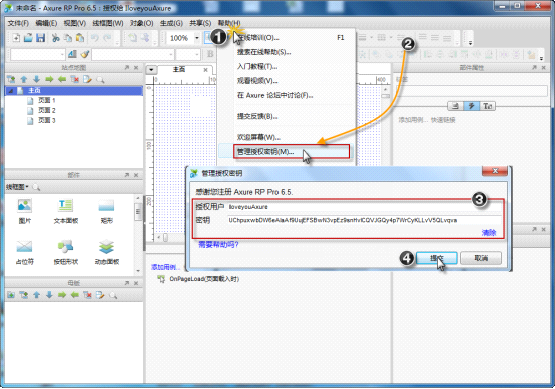Choose 管理授权密钥(M) menu entry
This screenshot has height=389, width=555.
pos(292,151)
